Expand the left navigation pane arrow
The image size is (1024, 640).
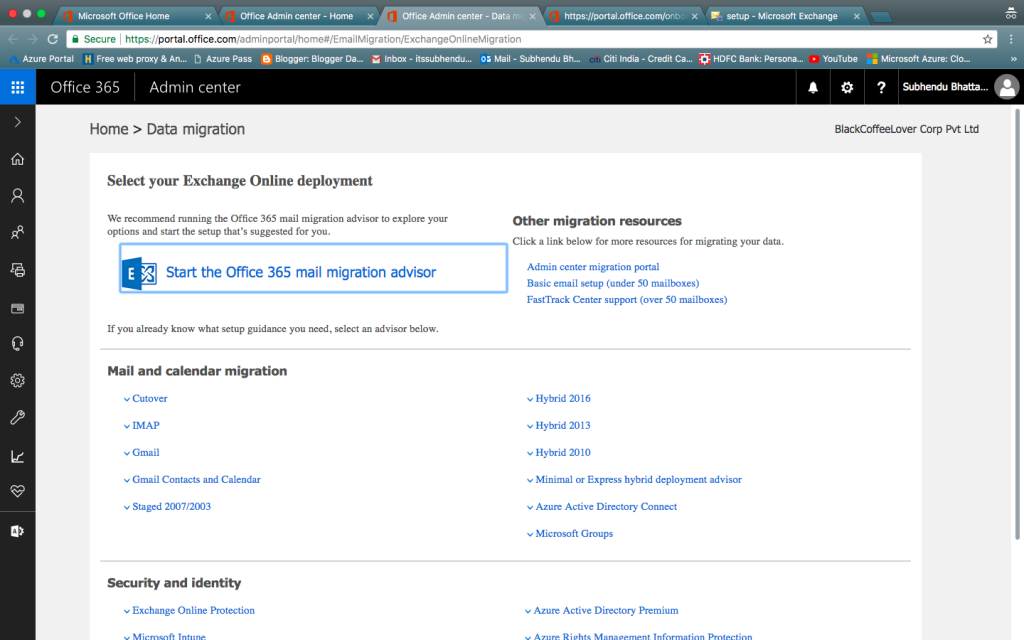pyautogui.click(x=18, y=122)
